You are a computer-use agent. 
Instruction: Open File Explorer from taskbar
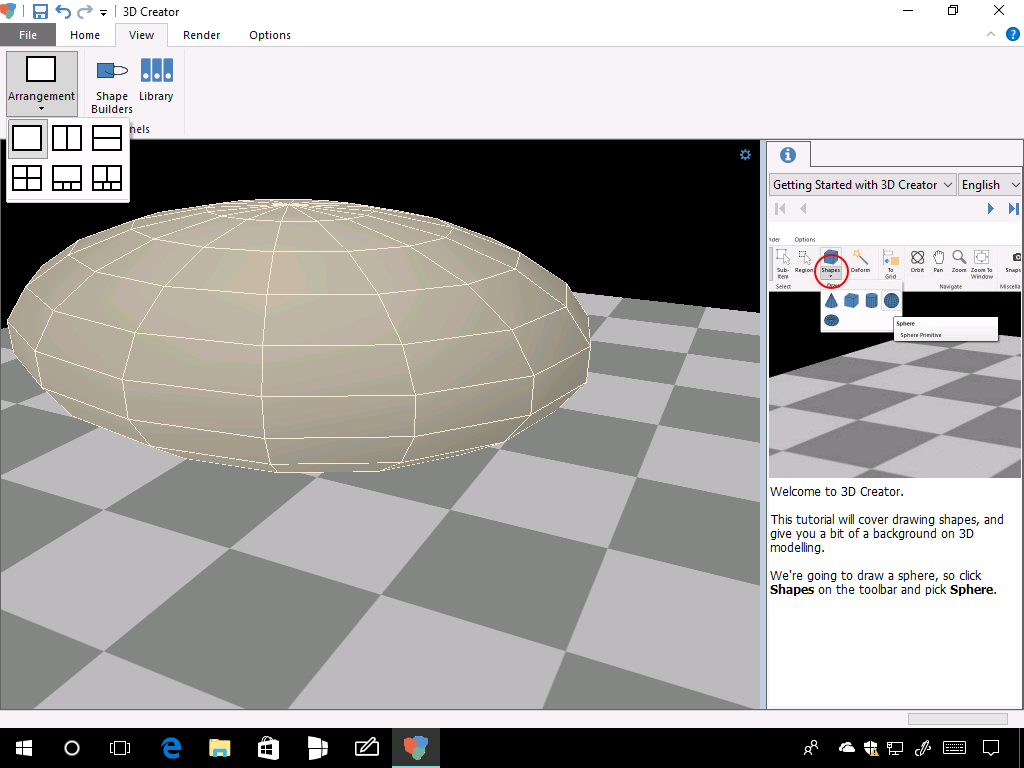[x=220, y=748]
